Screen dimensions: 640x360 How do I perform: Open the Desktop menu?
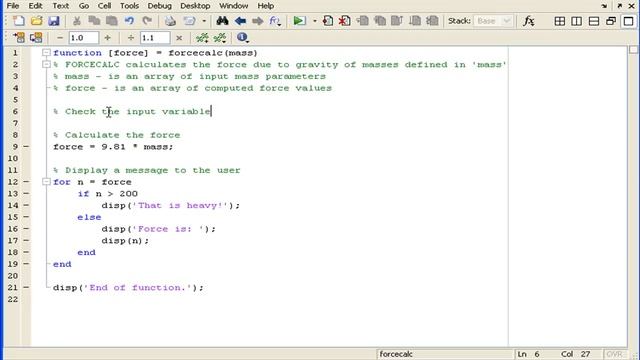click(x=195, y=6)
